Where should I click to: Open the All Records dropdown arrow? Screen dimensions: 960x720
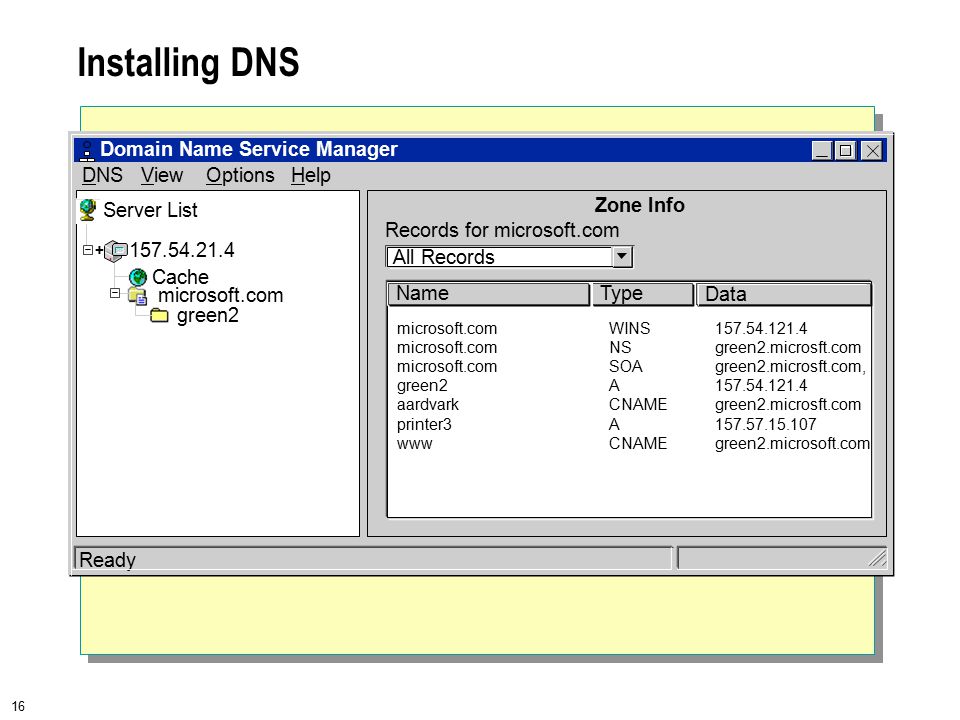point(622,257)
